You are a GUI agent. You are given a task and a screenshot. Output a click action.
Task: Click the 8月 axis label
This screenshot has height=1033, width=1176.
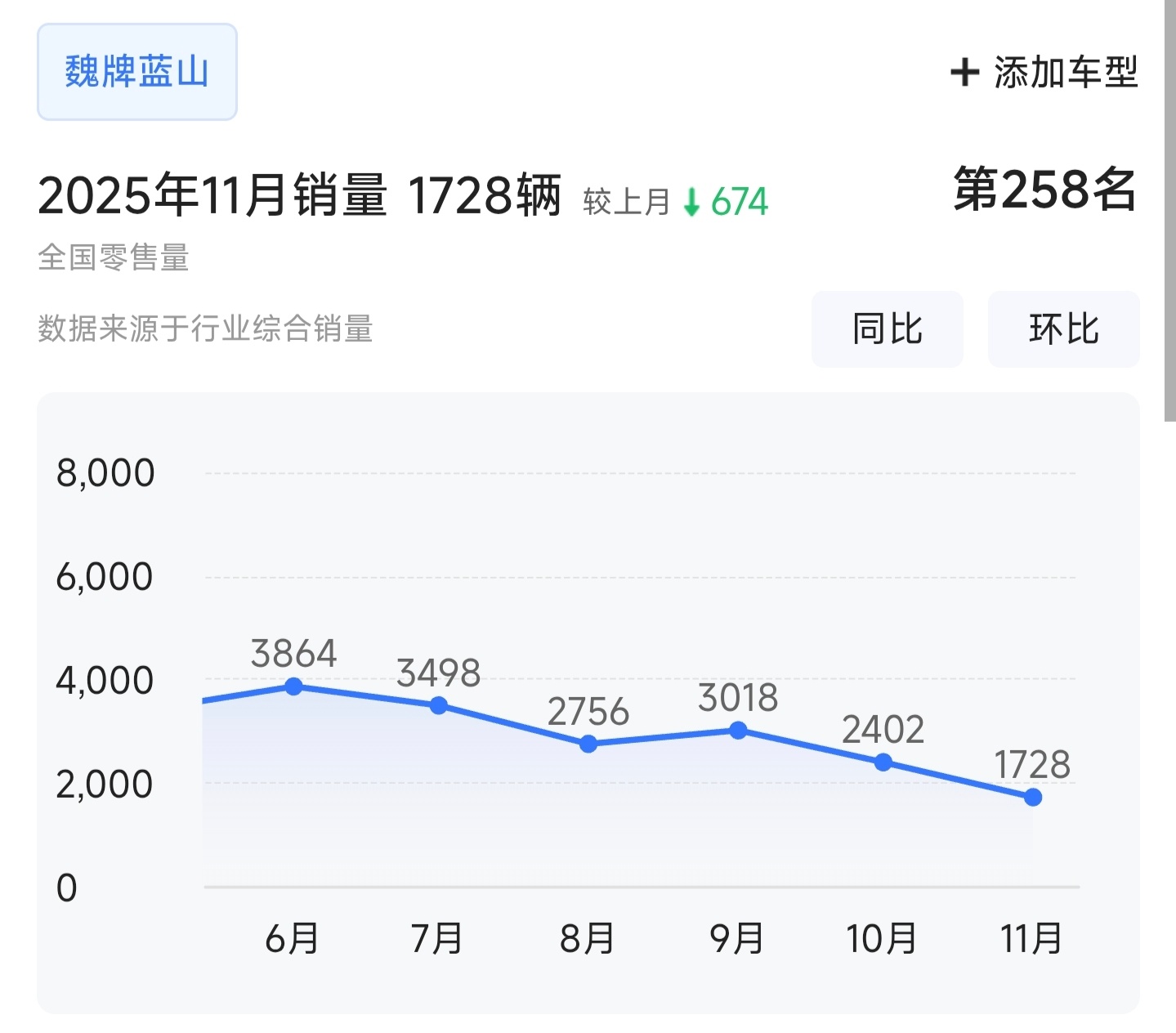point(587,938)
